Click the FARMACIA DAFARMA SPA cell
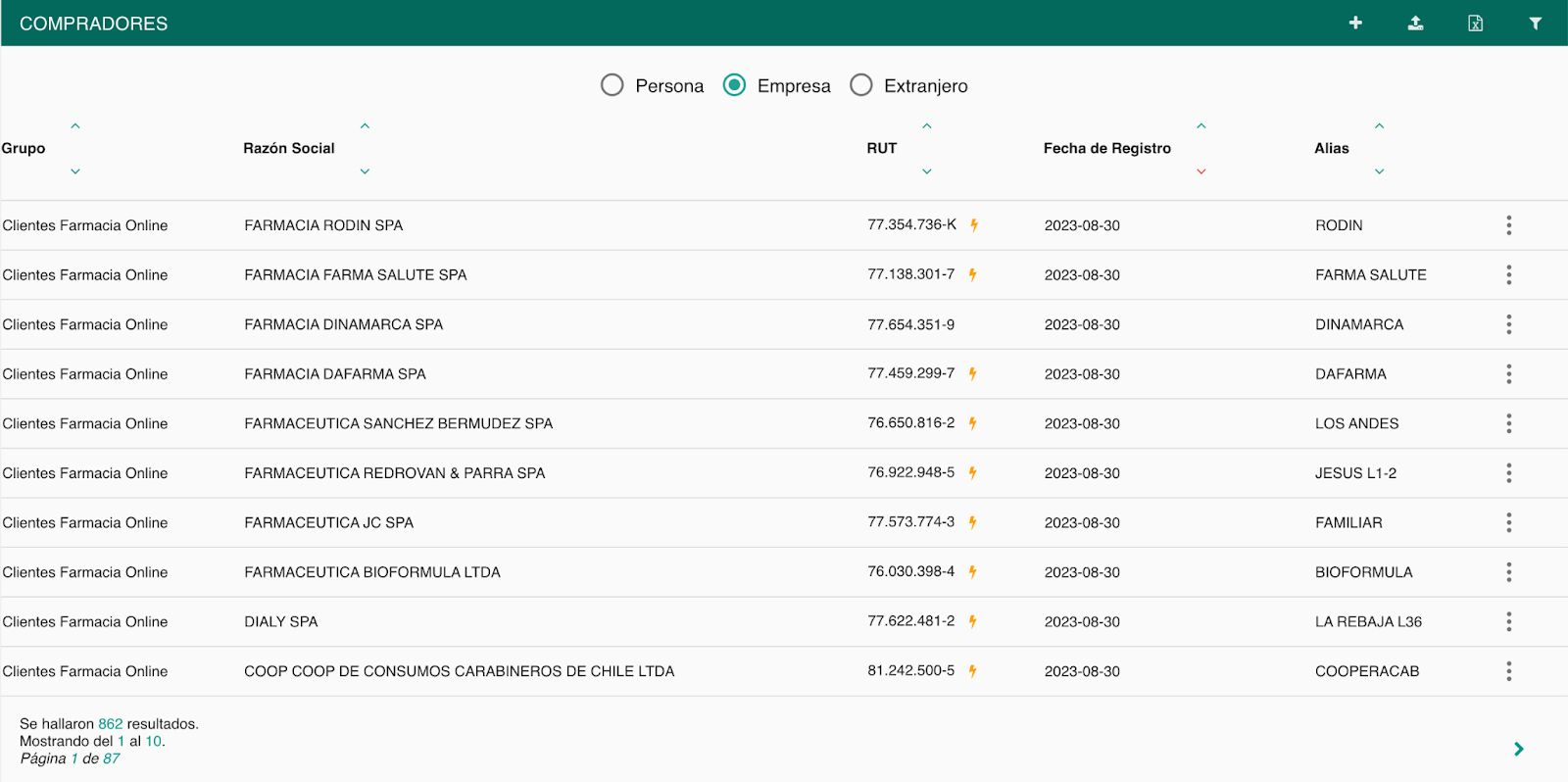 click(335, 373)
